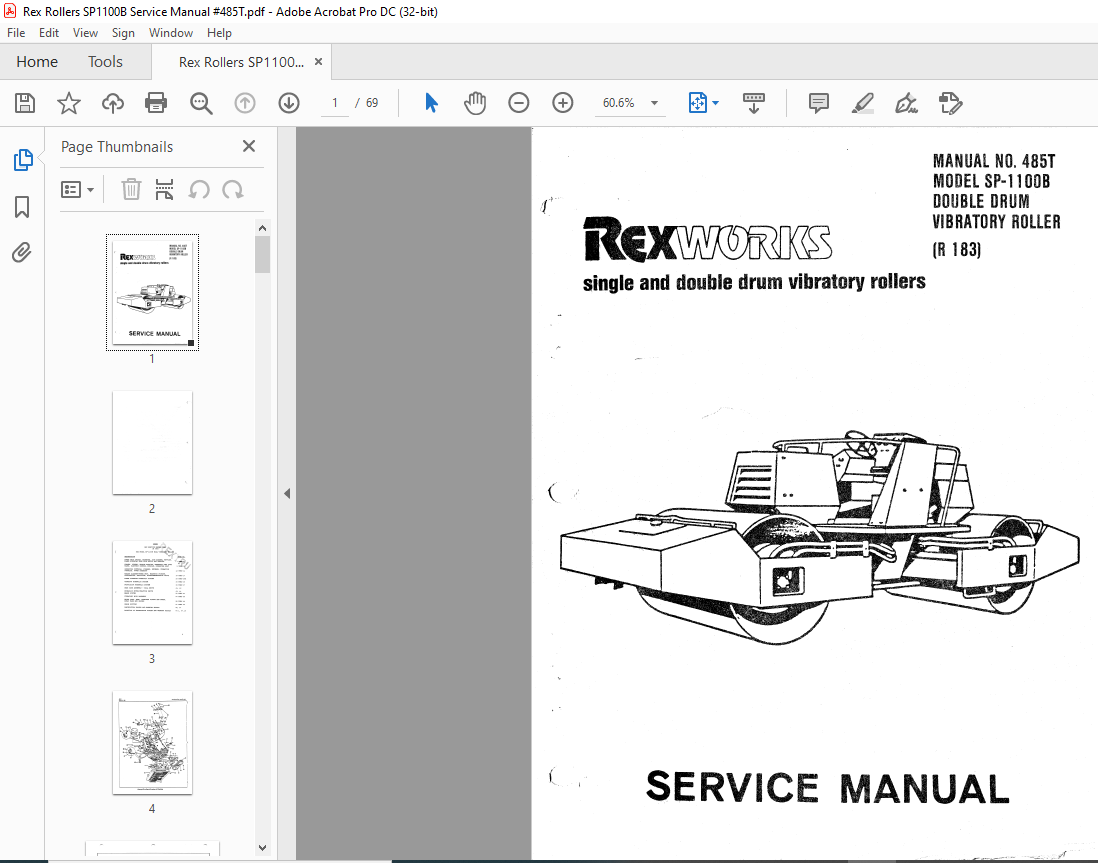Rotate page counterclockwise
1098x863 pixels.
[x=199, y=189]
